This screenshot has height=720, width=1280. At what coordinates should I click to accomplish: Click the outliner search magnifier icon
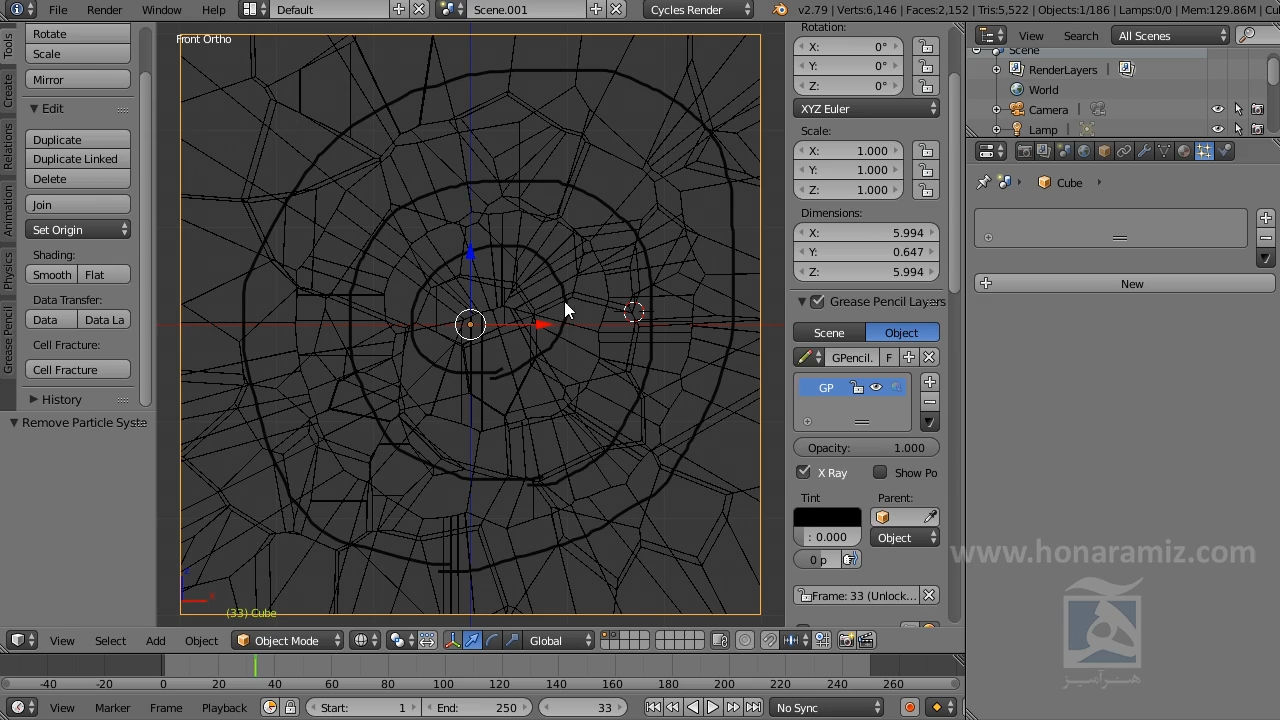[x=1247, y=35]
